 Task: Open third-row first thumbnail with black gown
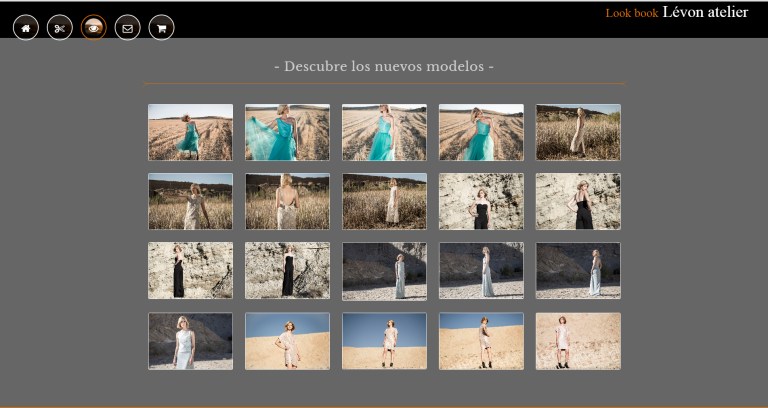point(190,270)
